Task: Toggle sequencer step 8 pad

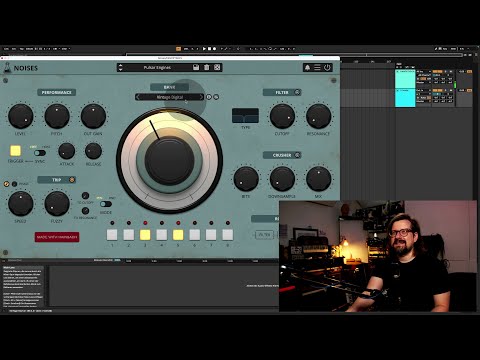Action: pyautogui.click(x=228, y=235)
